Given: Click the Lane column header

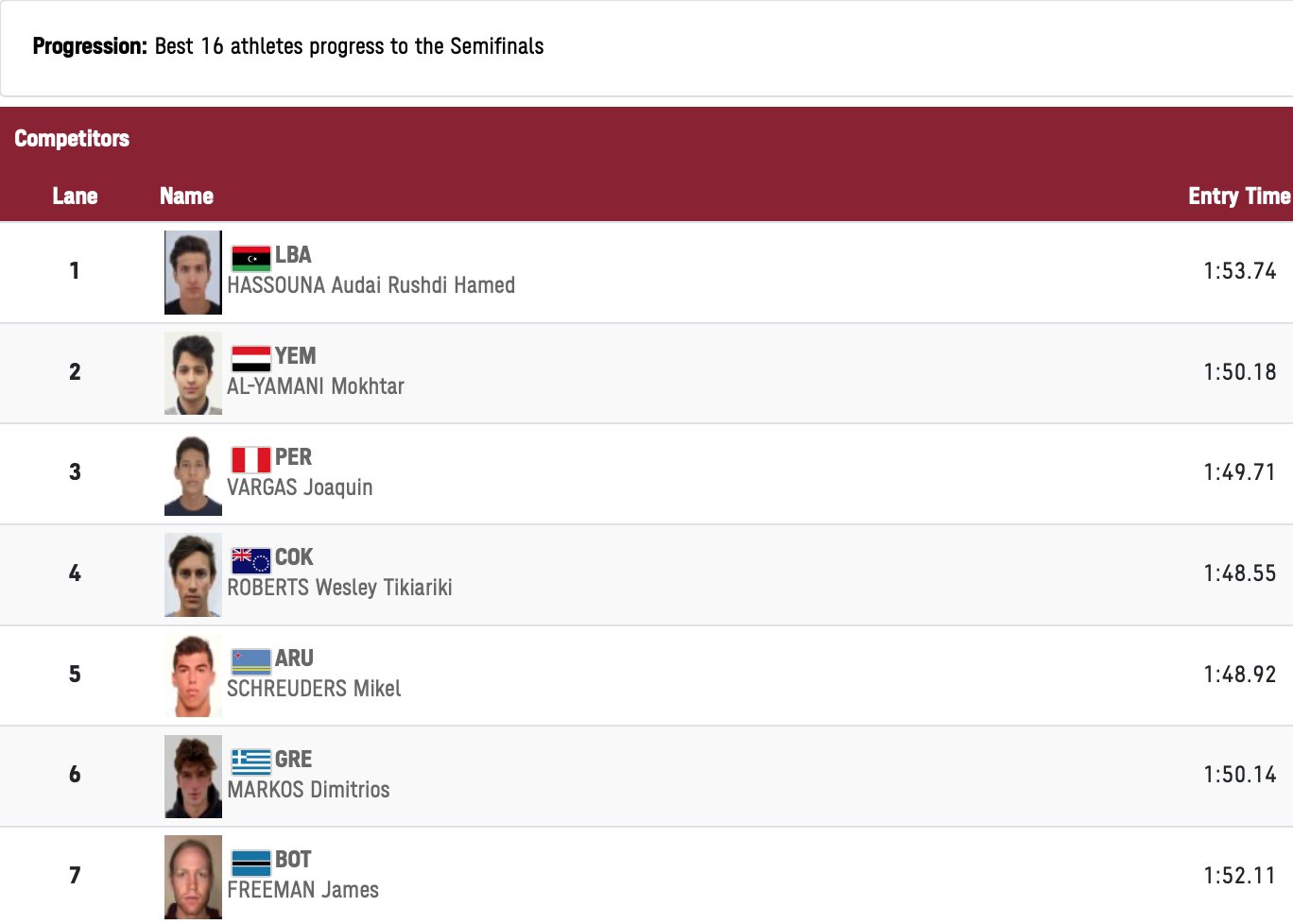Looking at the screenshot, I should pyautogui.click(x=75, y=196).
